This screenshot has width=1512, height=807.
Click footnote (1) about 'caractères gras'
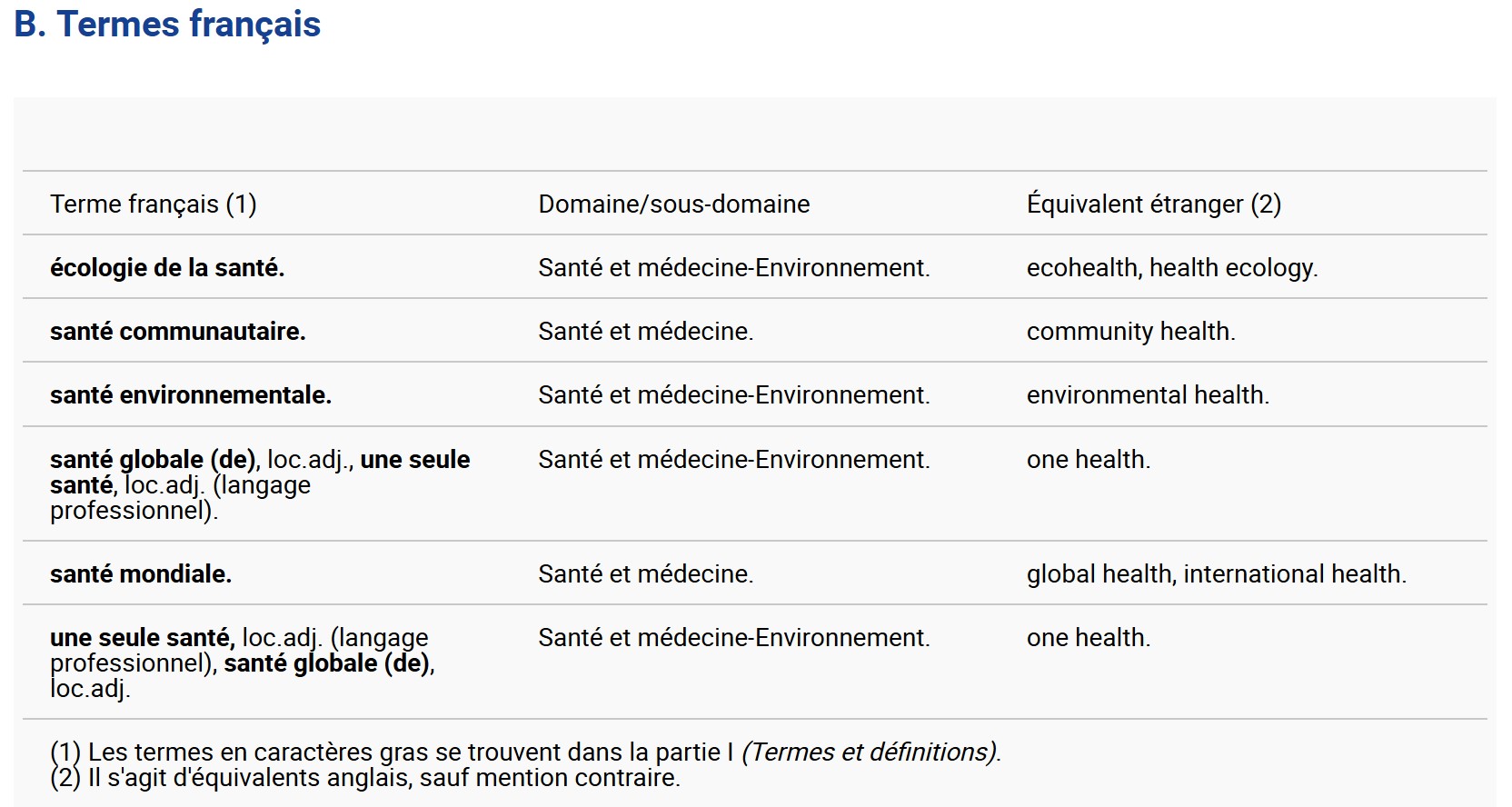[525, 752]
